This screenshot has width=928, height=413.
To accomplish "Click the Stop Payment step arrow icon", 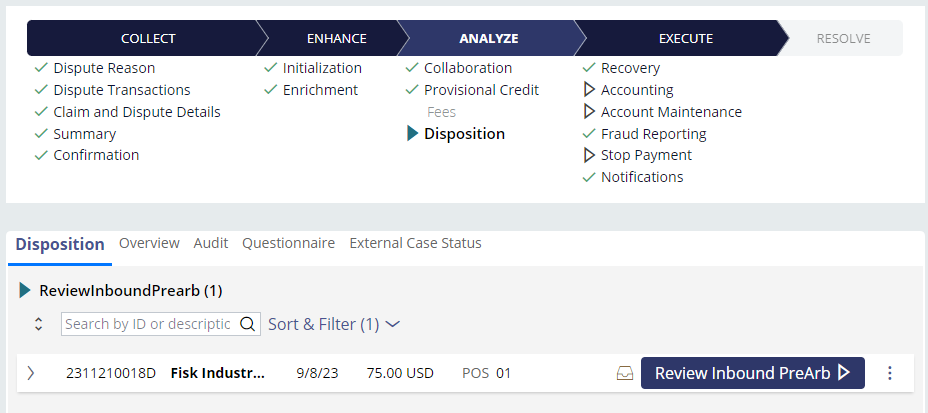I will (589, 155).
